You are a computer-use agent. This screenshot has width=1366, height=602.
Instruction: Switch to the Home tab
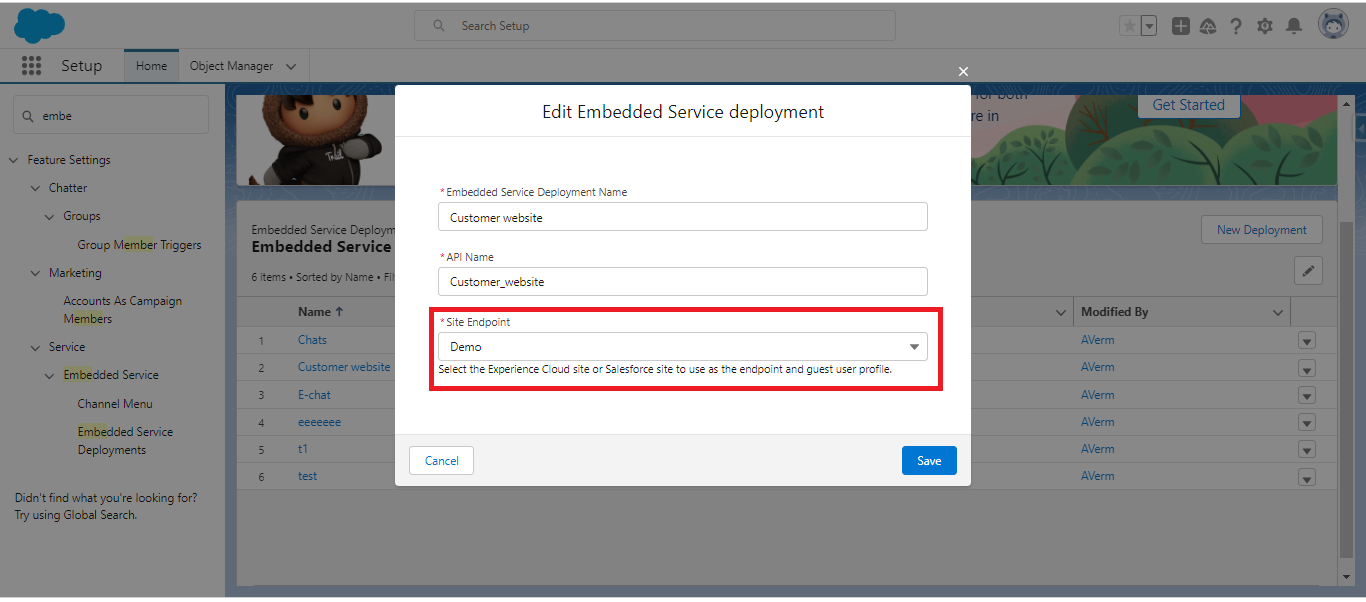[151, 66]
